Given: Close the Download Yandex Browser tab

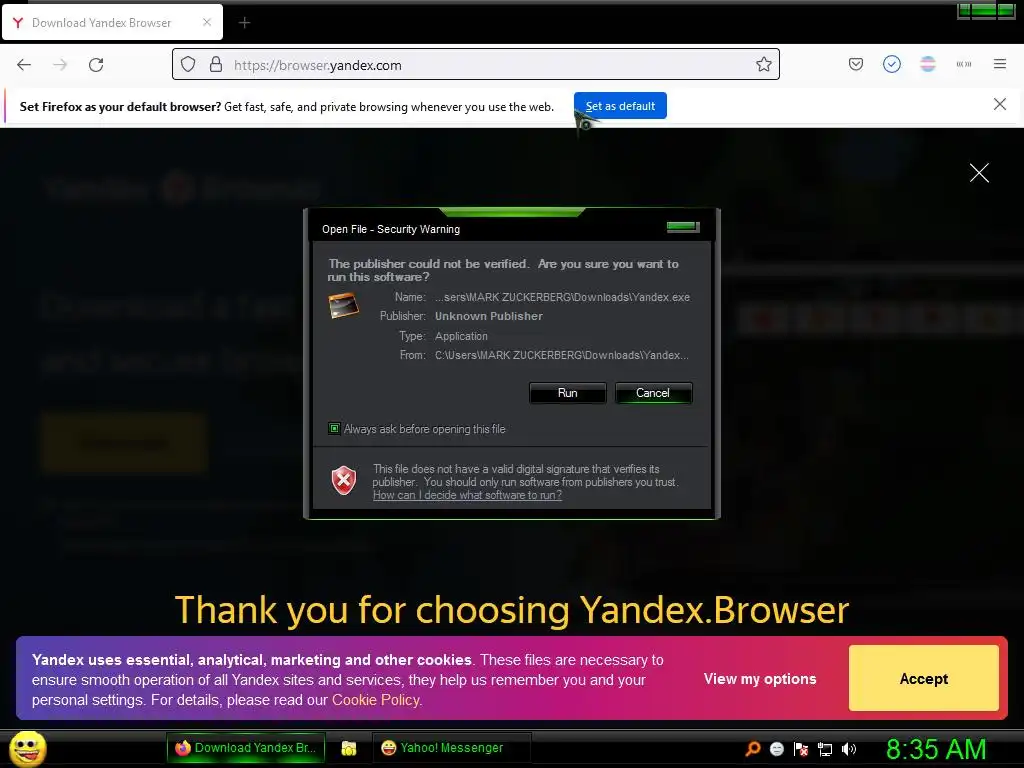Looking at the screenshot, I should point(207,22).
